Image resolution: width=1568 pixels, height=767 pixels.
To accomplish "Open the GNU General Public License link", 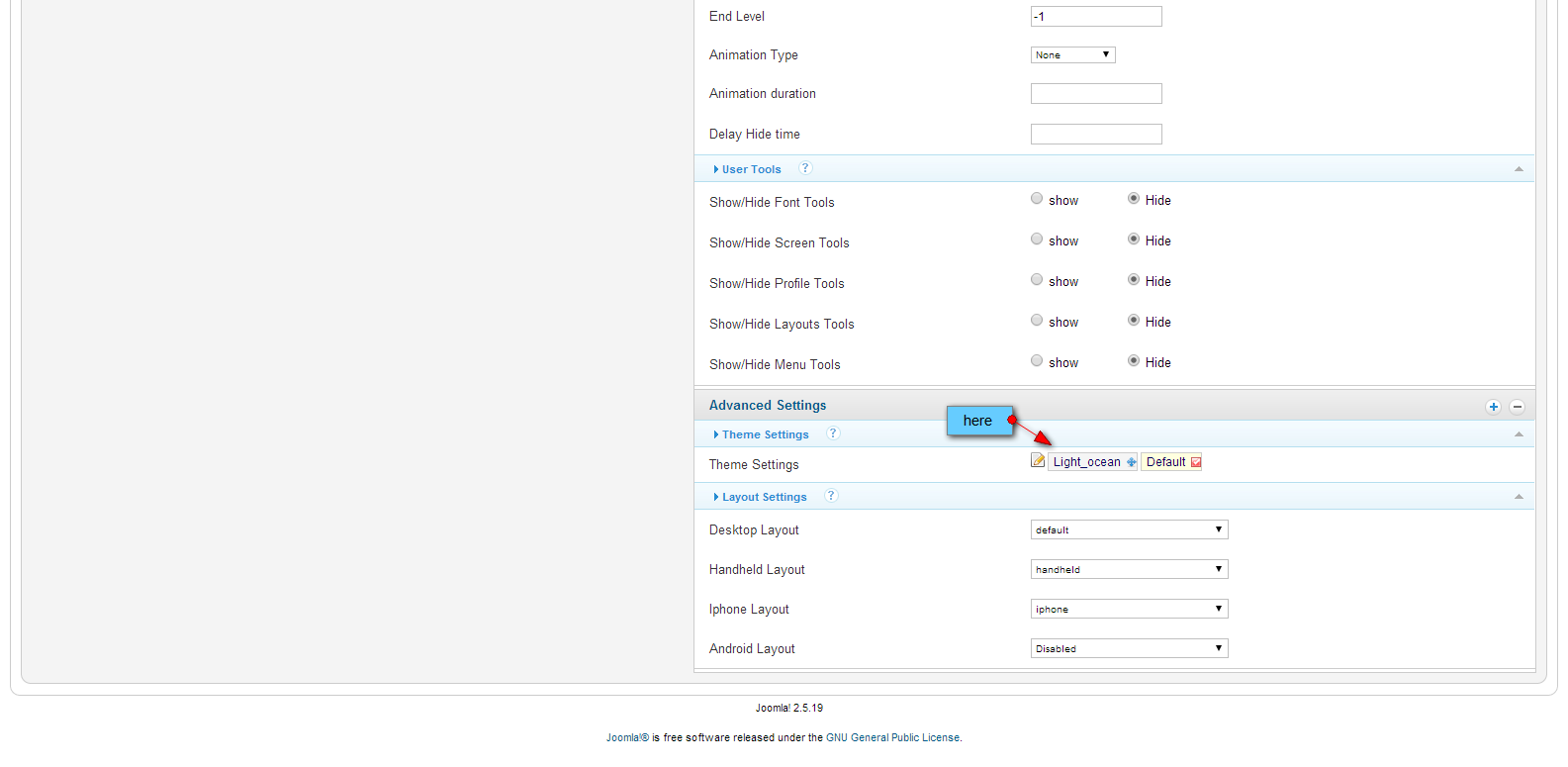I will (x=892, y=738).
